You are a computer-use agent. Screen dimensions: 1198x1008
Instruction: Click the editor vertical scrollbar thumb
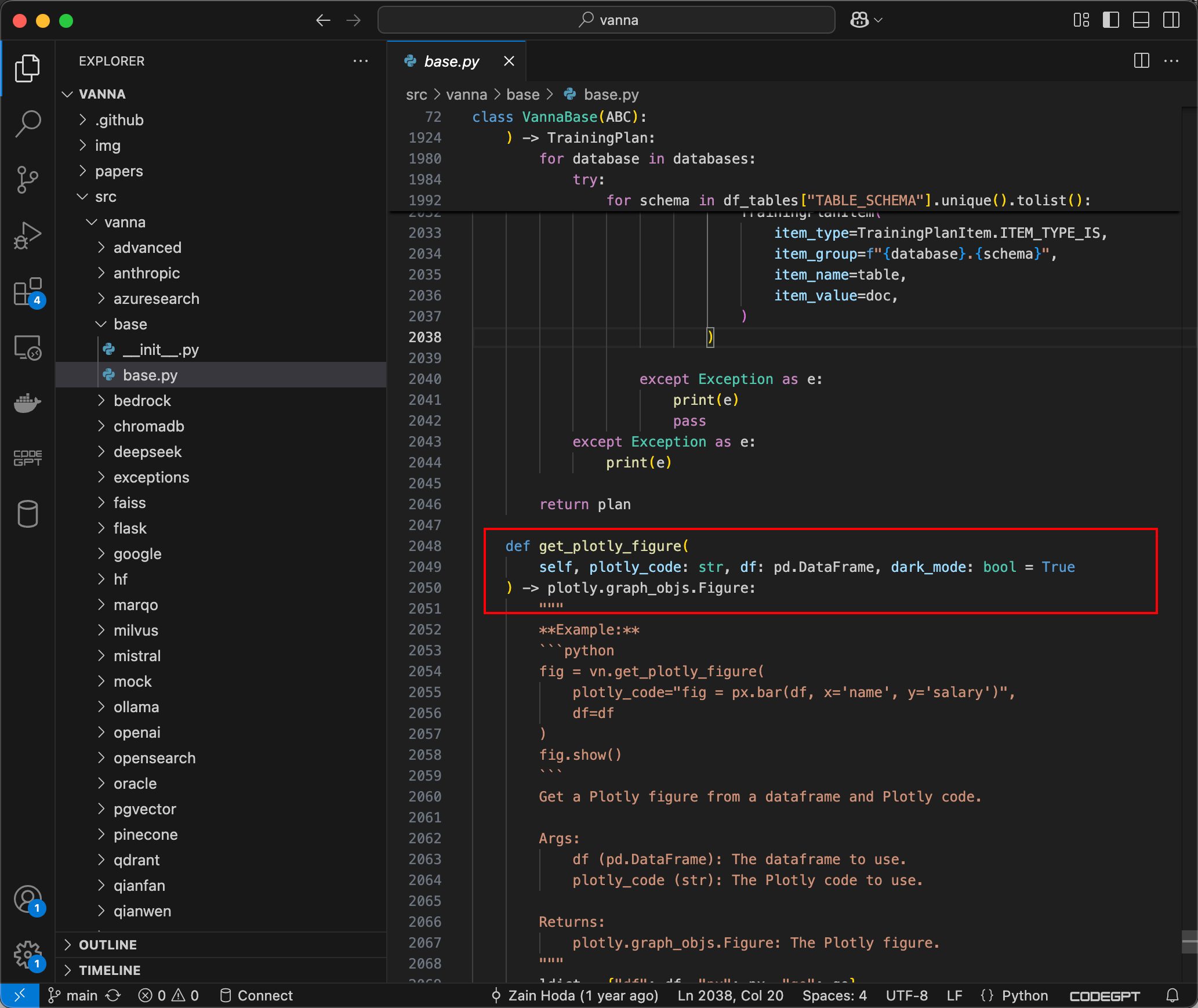click(1189, 941)
